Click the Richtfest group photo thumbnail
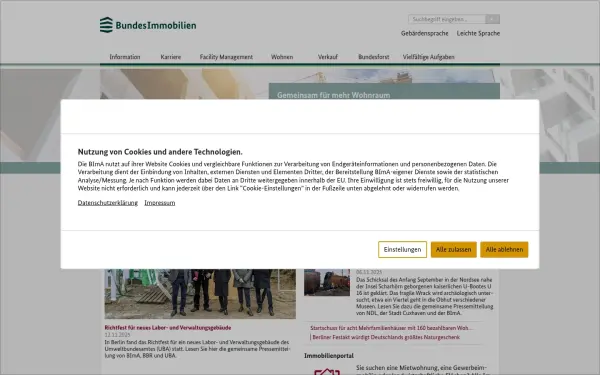Image resolution: width=600 pixels, height=375 pixels. pyautogui.click(x=200, y=293)
